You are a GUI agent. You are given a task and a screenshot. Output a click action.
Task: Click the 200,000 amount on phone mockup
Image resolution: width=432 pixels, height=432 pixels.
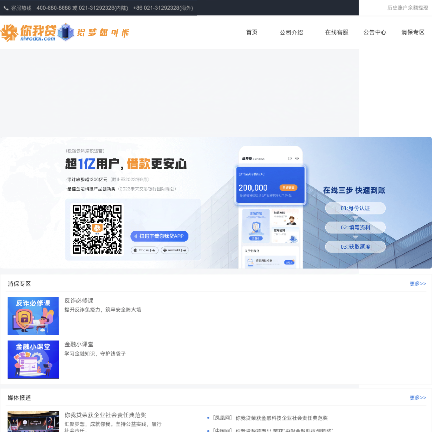253,188
